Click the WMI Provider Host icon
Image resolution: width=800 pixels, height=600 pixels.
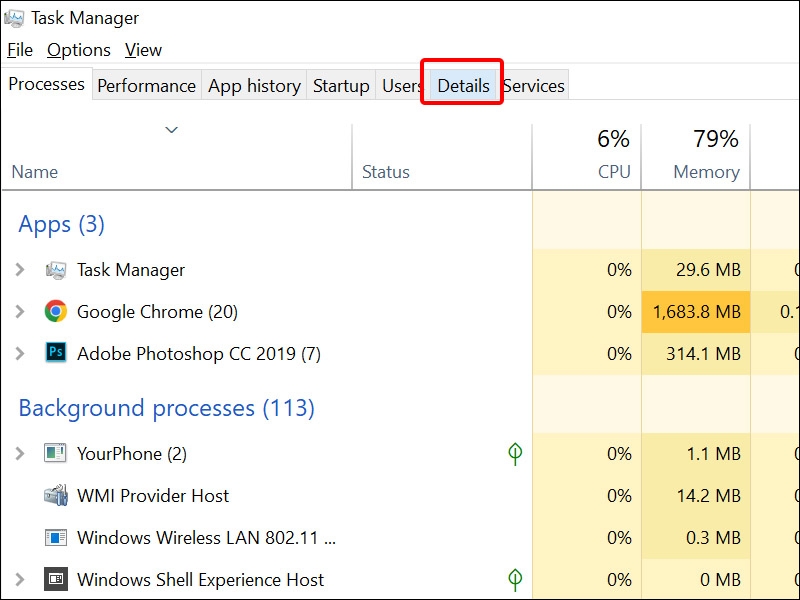click(x=56, y=496)
